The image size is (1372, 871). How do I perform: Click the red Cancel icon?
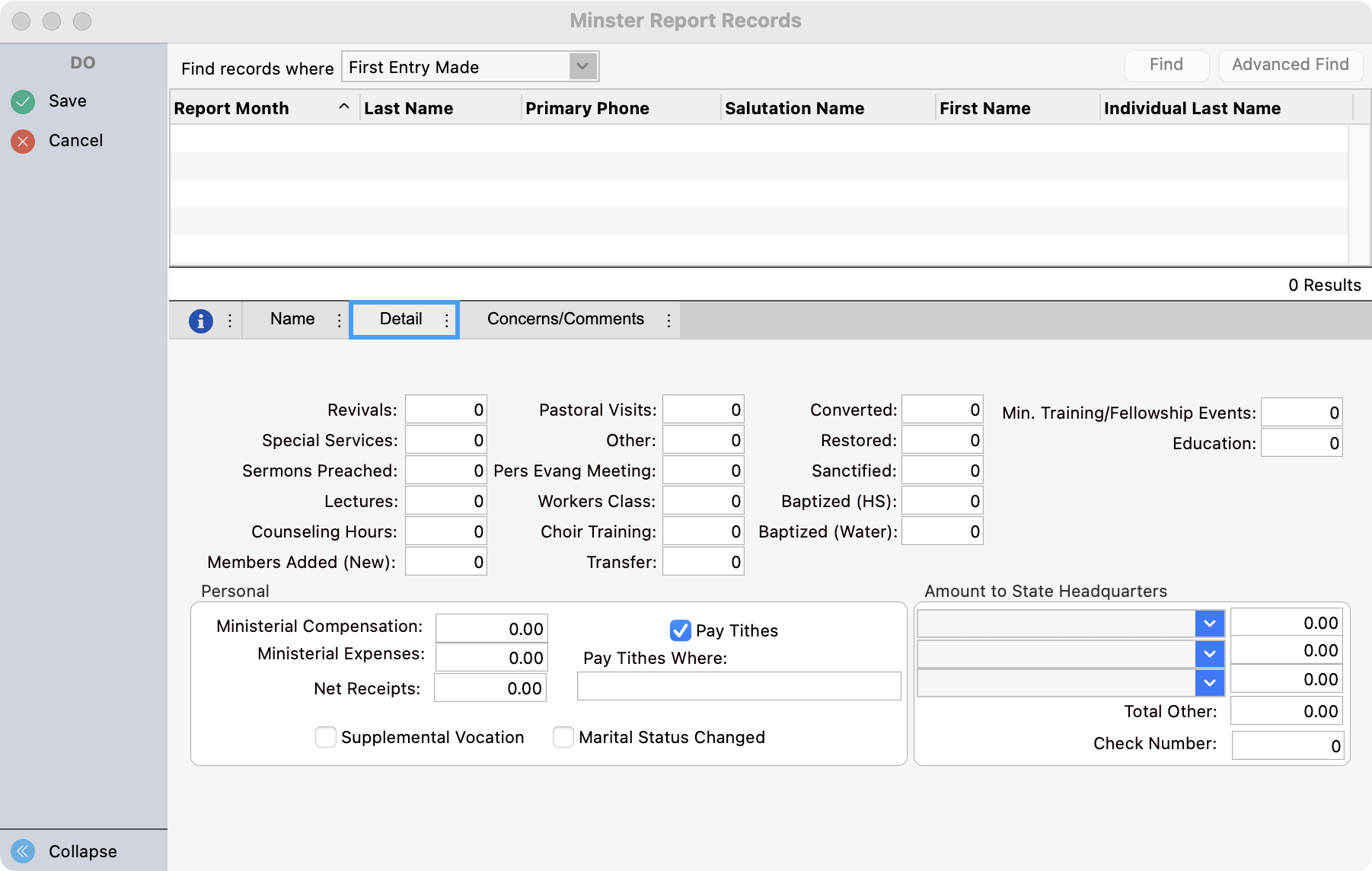[x=23, y=140]
